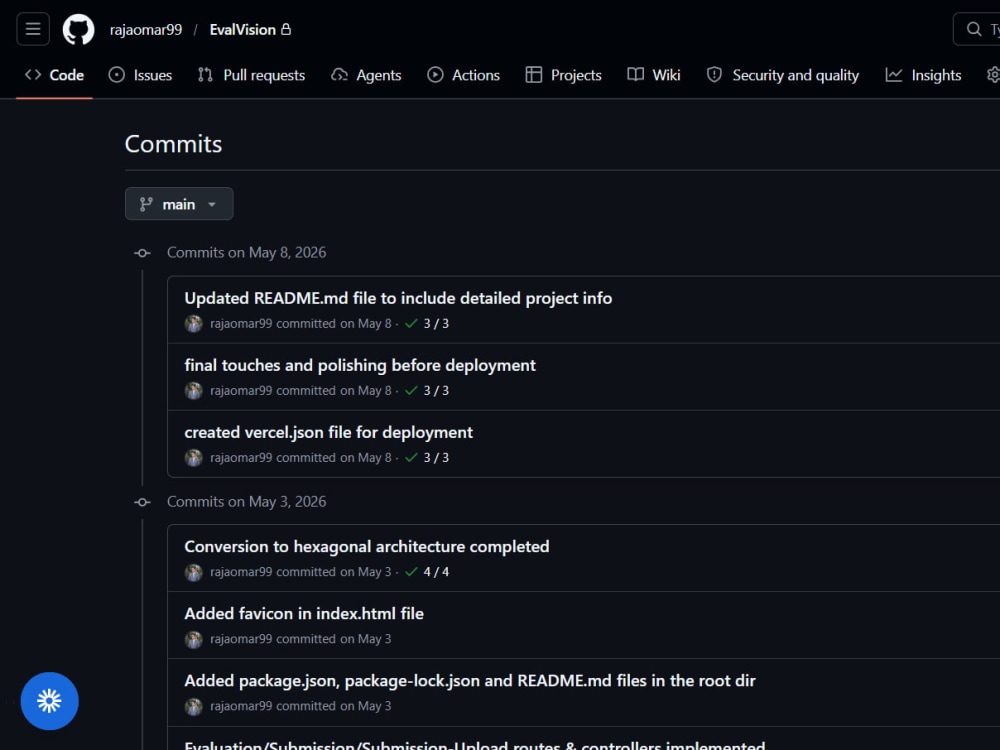1000x750 pixels.
Task: Switch to the Code tab
Action: click(x=54, y=75)
